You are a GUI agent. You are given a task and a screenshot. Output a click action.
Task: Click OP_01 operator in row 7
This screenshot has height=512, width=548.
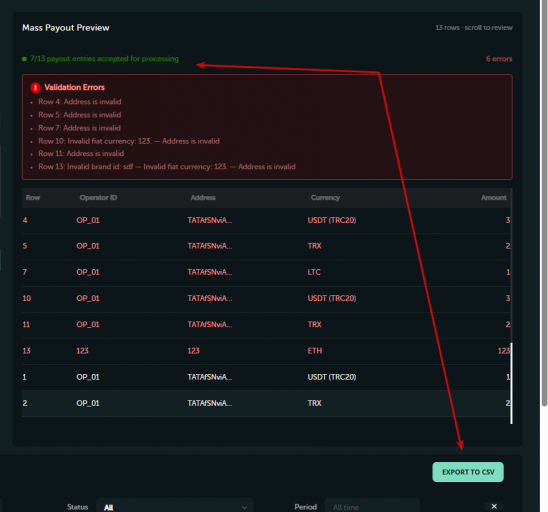(x=88, y=272)
